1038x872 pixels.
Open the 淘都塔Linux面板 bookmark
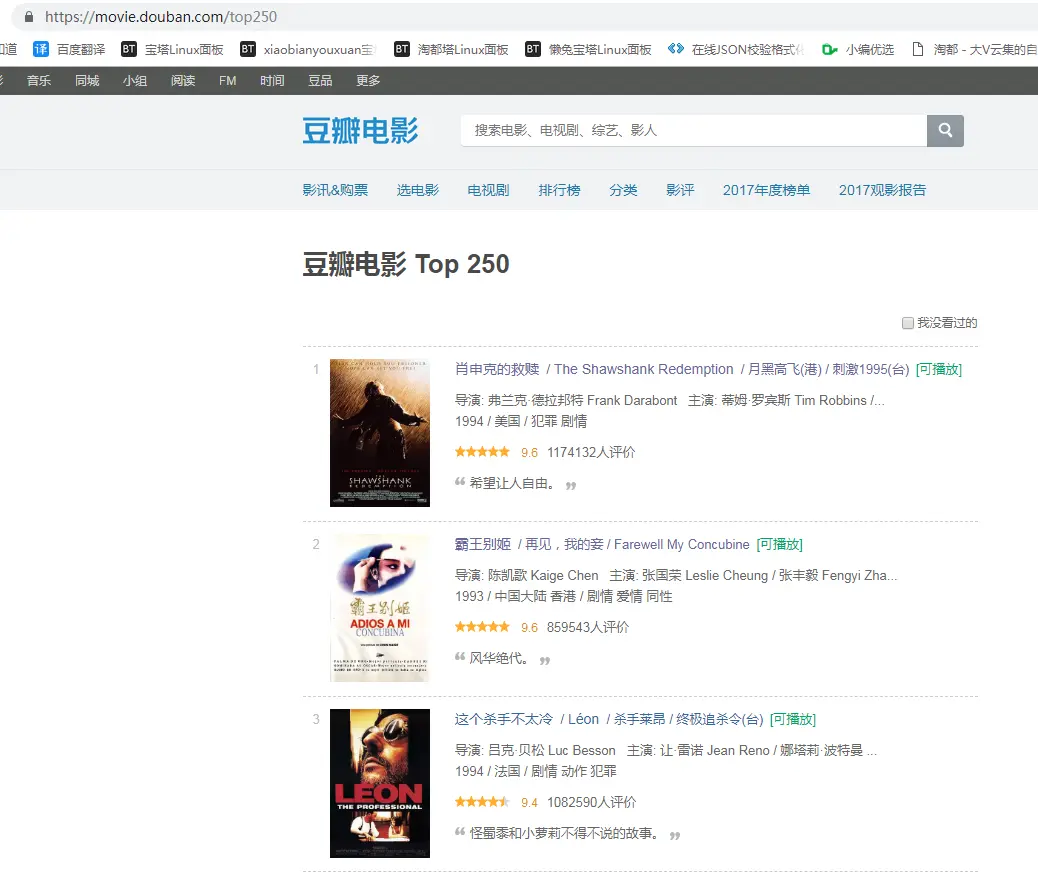[x=451, y=50]
